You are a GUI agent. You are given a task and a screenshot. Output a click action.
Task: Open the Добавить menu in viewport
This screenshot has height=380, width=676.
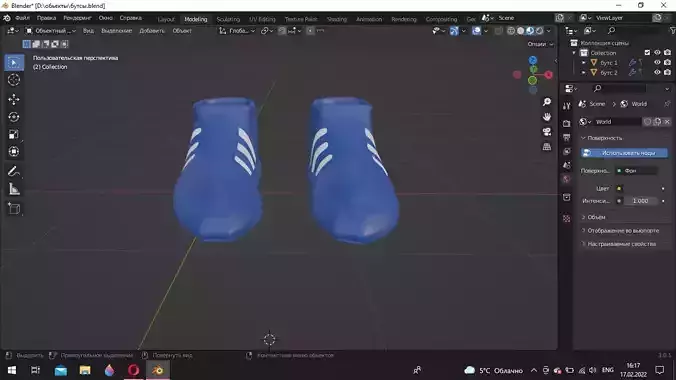tap(152, 31)
